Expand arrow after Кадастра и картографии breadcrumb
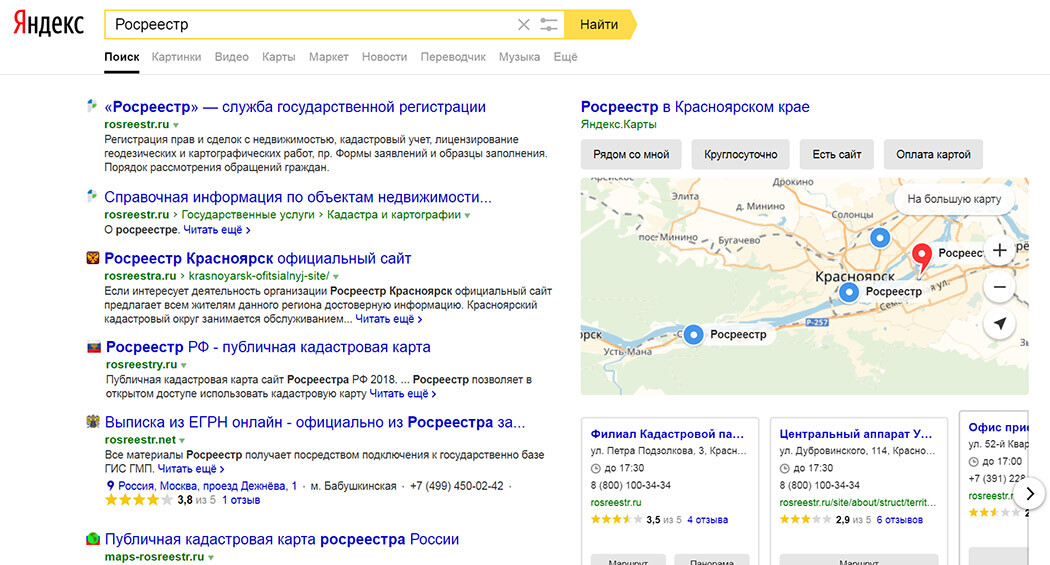The height and width of the screenshot is (565, 1050). pyautogui.click(x=467, y=216)
